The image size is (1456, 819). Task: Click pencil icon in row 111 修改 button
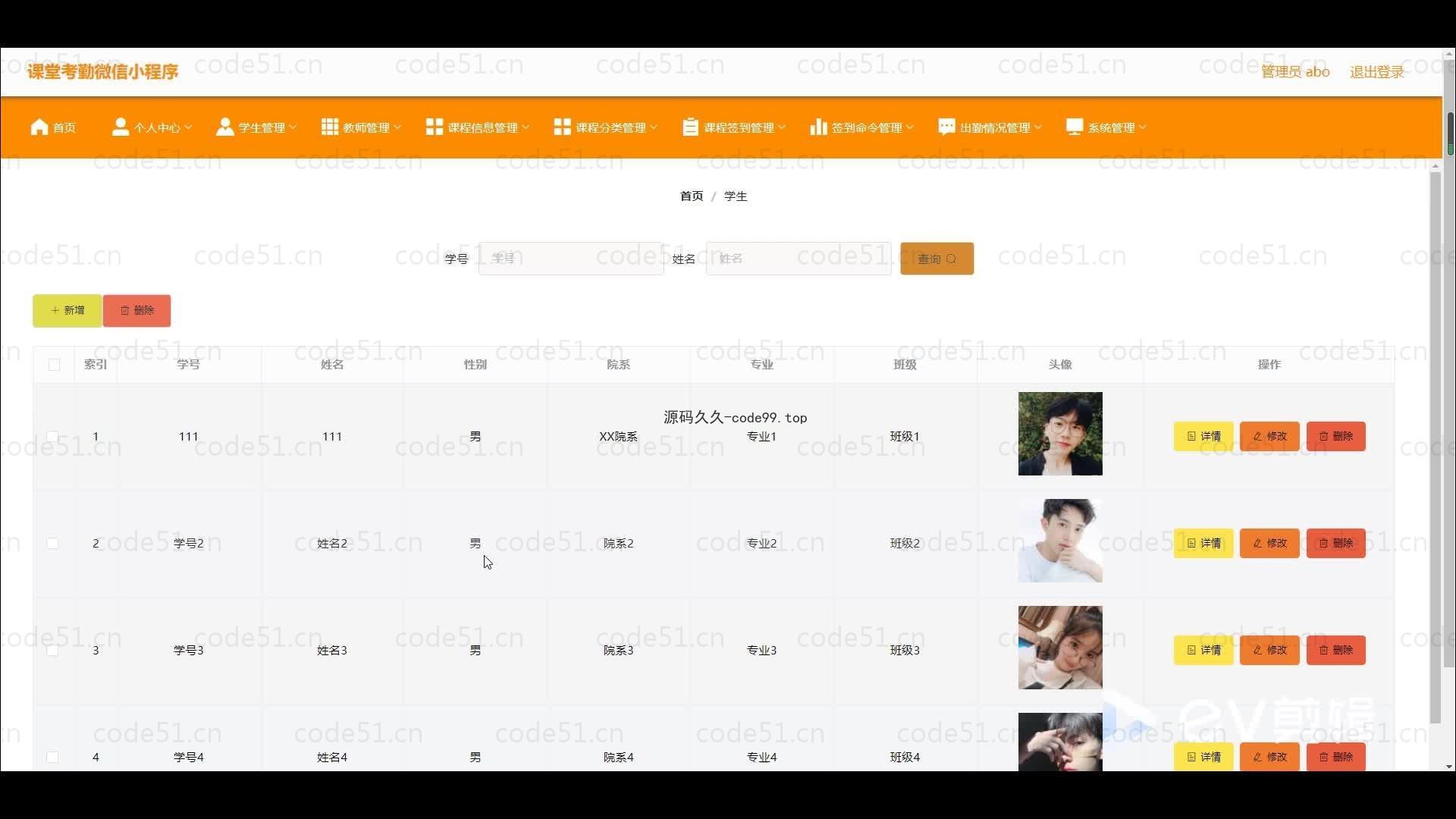1257,437
